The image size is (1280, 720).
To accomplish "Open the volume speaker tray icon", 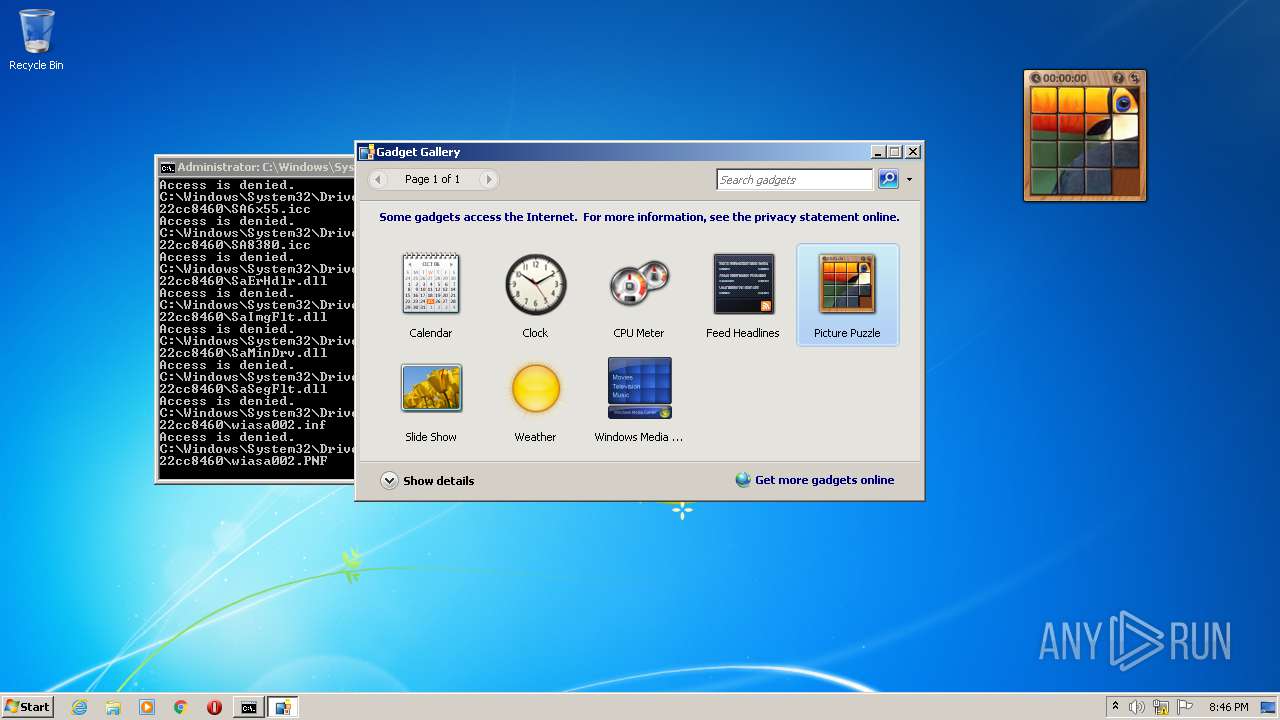I will pos(1137,707).
